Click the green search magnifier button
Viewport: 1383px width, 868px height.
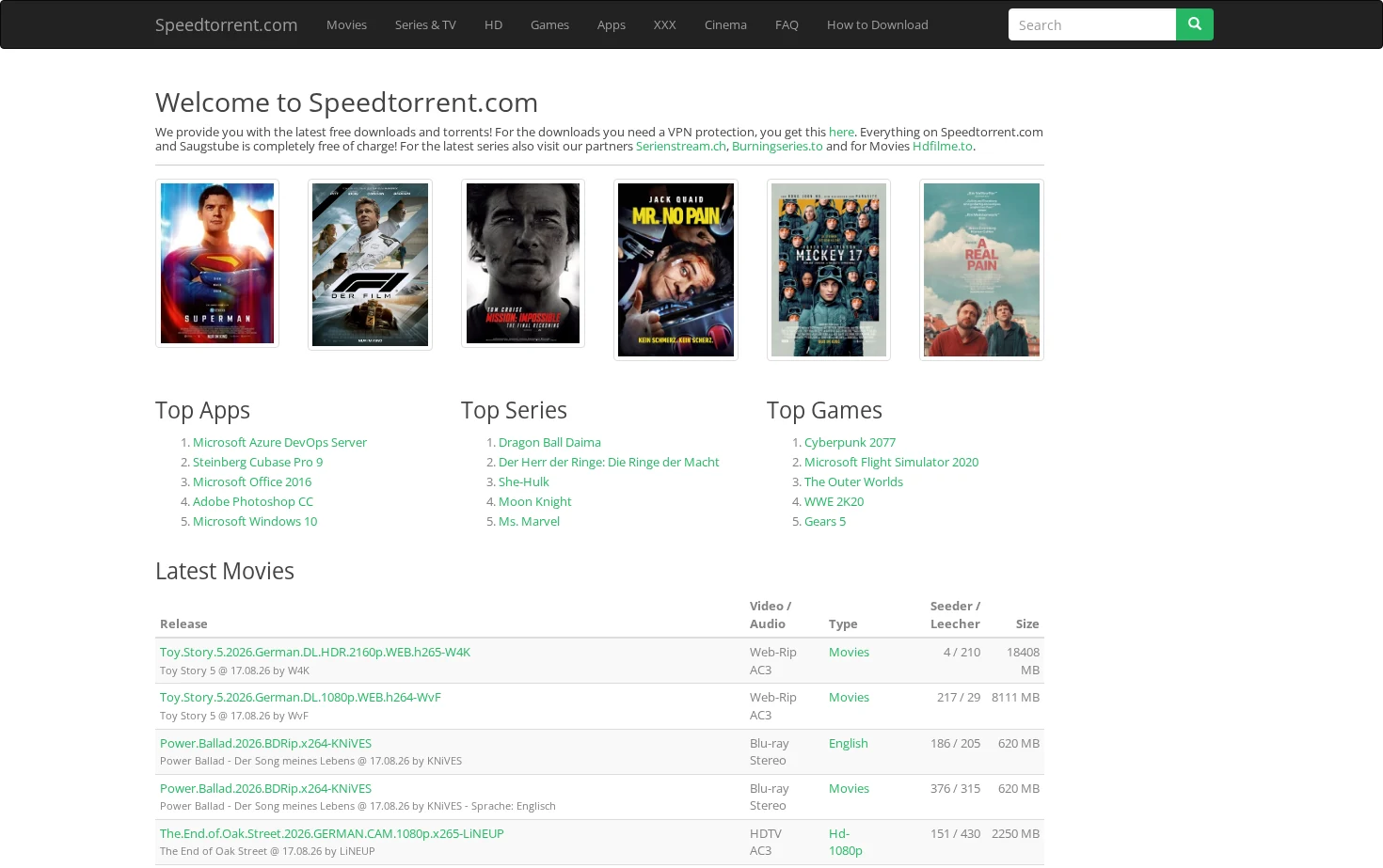pyautogui.click(x=1194, y=24)
